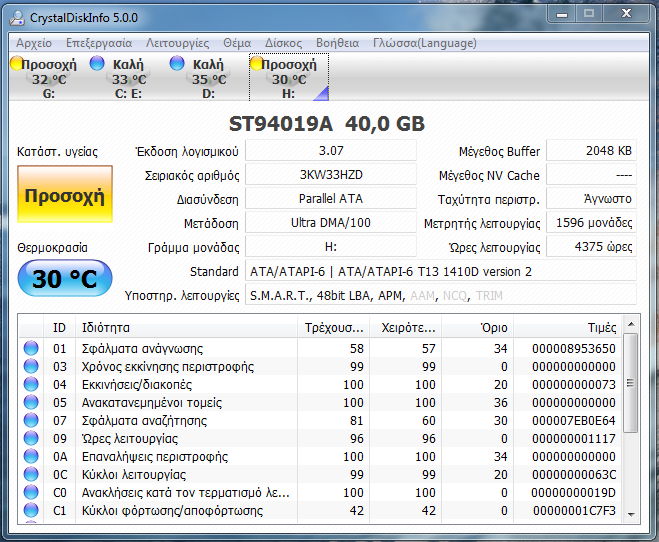Click the Τιμές column header
659x542 pixels.
click(568, 327)
